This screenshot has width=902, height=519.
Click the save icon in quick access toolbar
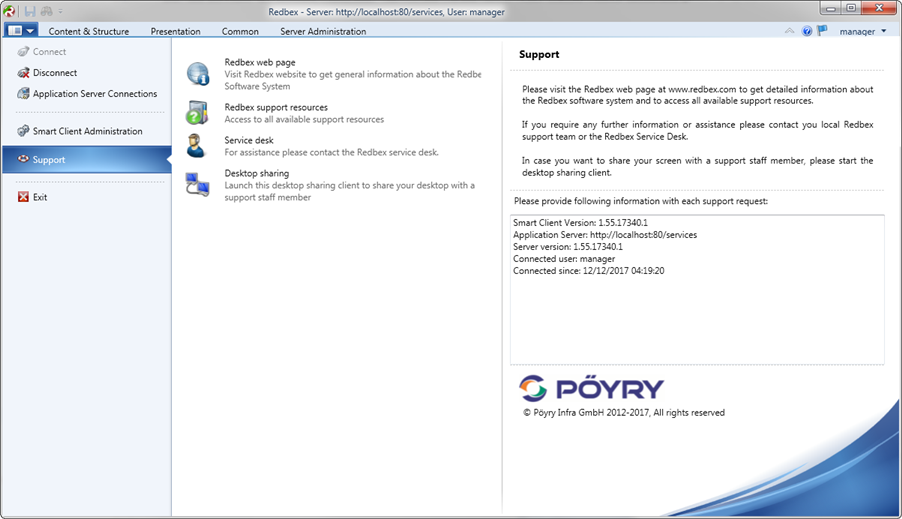(30, 12)
